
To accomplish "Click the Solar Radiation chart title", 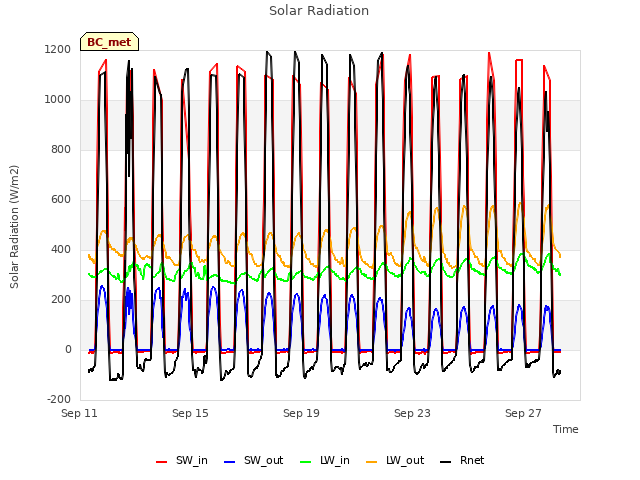I will [319, 11].
